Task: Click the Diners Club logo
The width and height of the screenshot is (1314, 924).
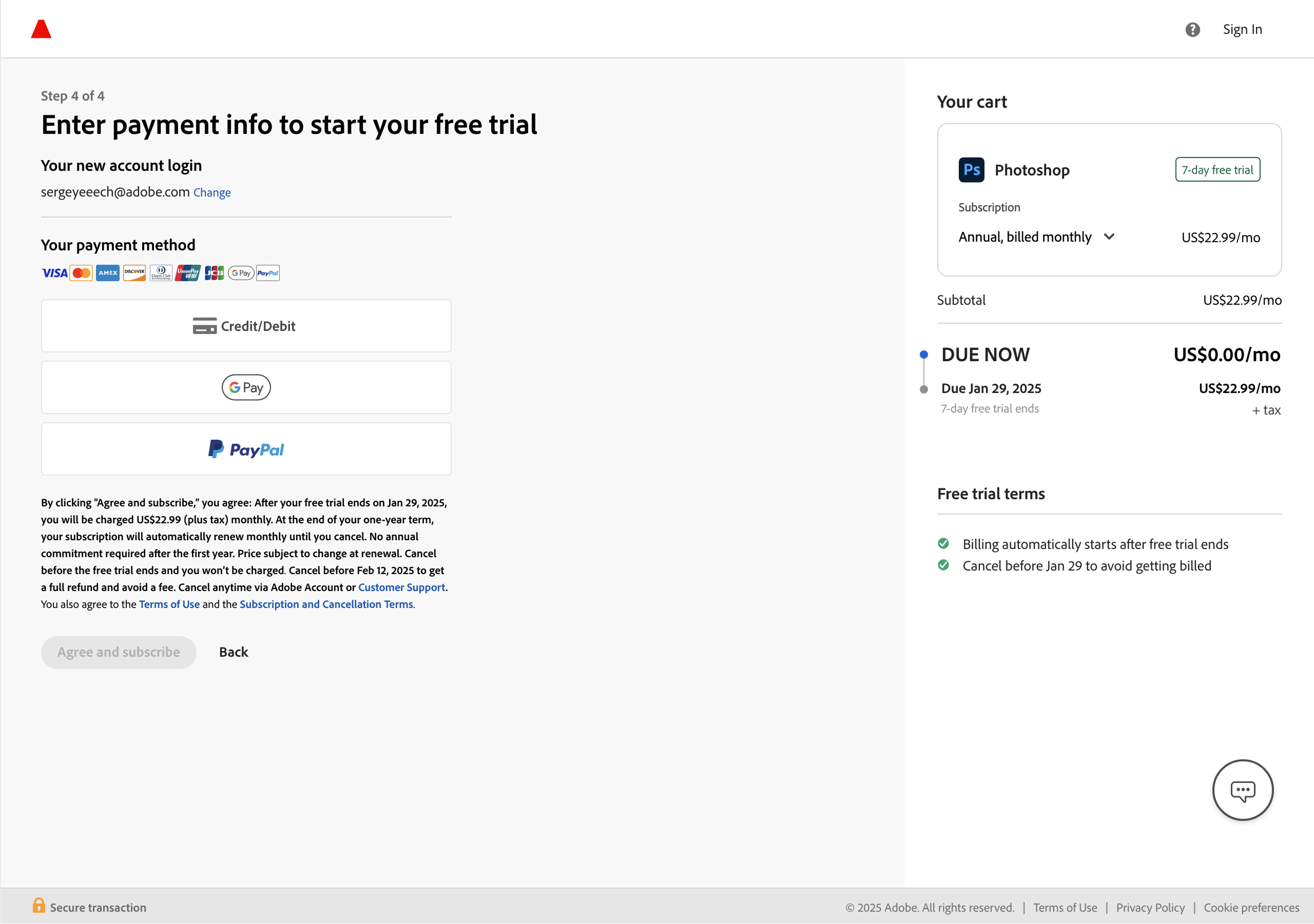Action: point(161,273)
